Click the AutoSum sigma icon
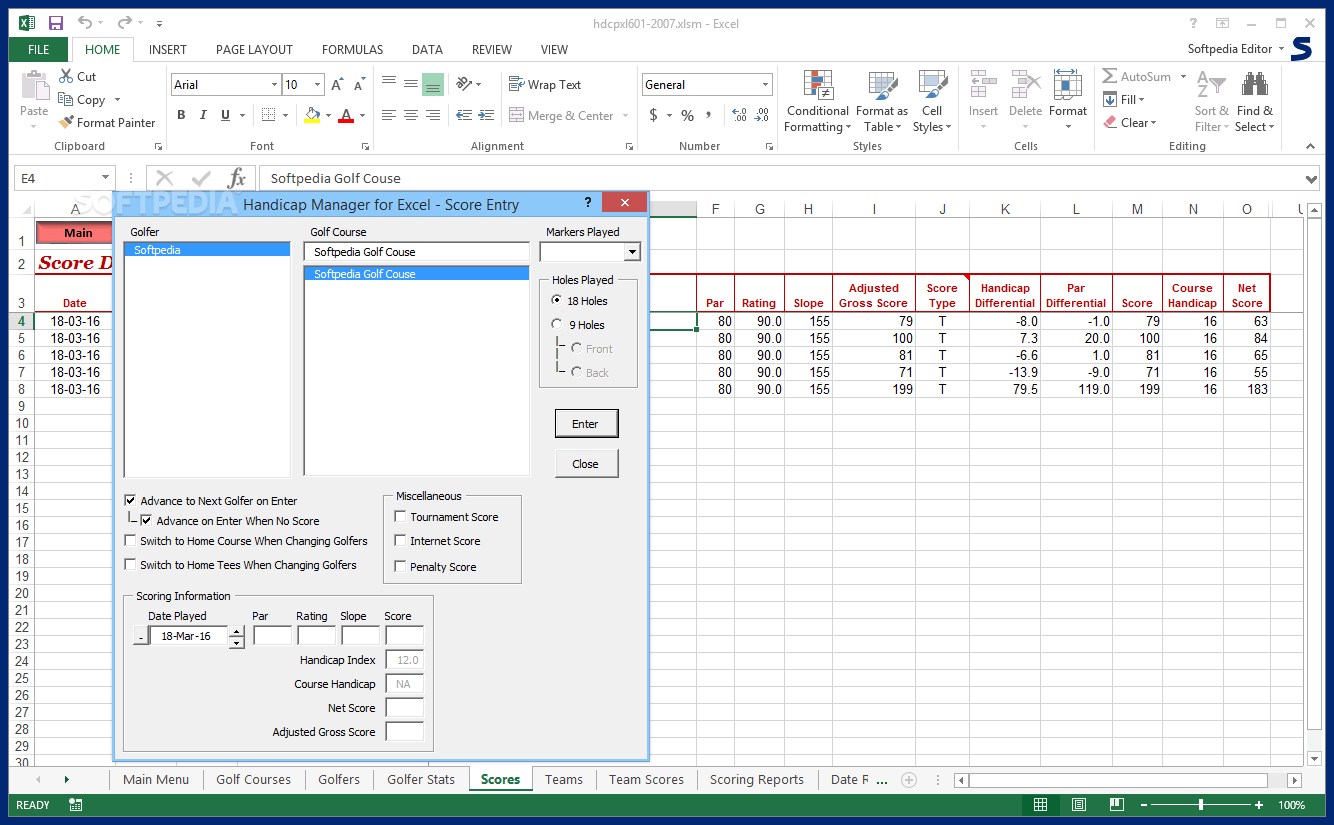Image resolution: width=1334 pixels, height=825 pixels. (x=1110, y=76)
